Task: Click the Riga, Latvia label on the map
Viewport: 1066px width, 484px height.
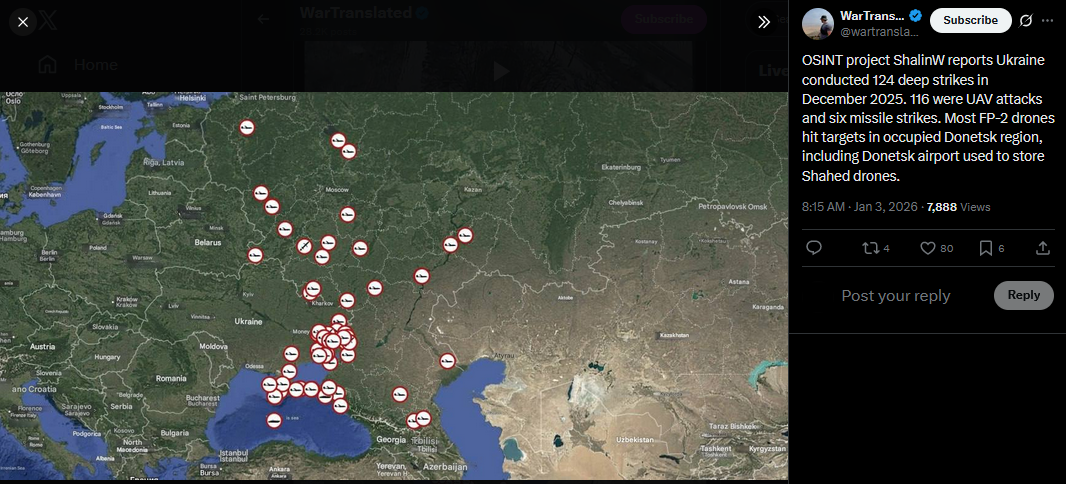Action: click(x=164, y=162)
